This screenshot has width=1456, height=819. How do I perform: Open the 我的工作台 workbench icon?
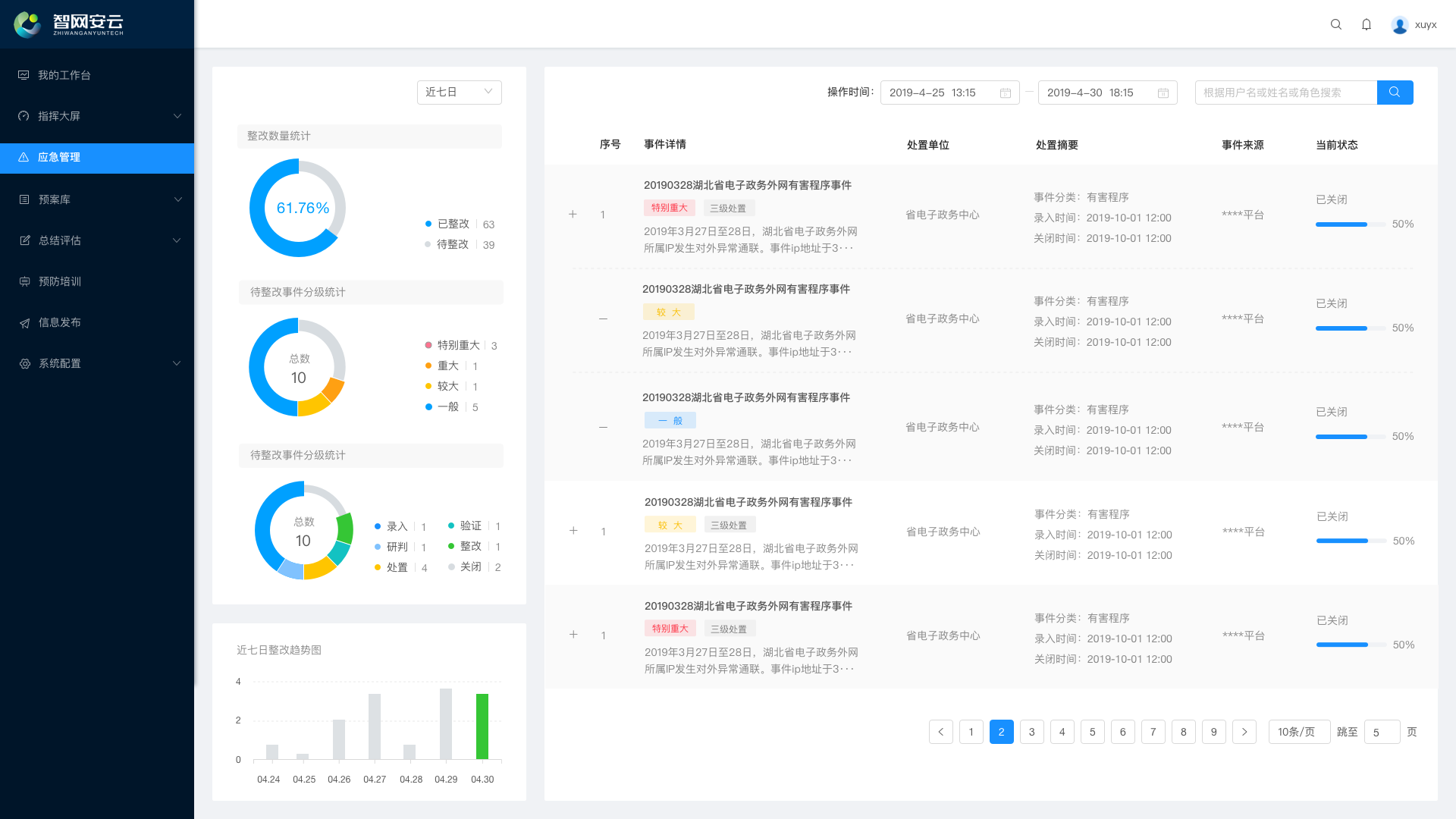tap(23, 74)
